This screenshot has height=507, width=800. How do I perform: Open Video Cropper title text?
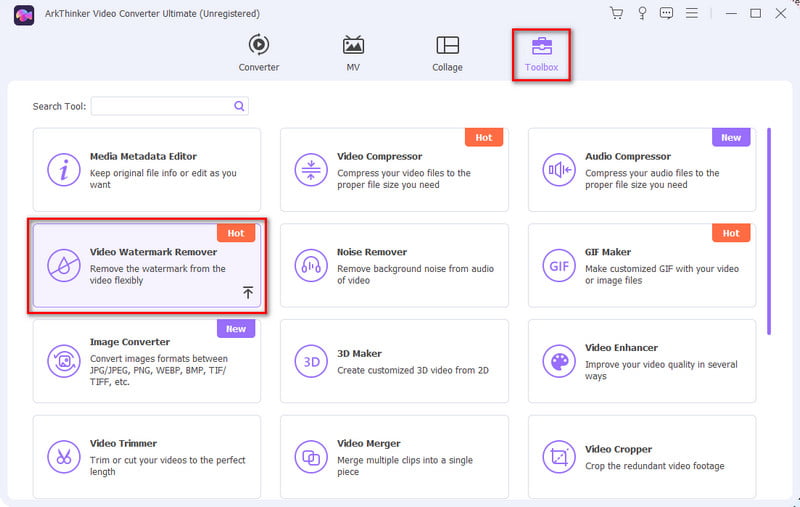coord(618,449)
